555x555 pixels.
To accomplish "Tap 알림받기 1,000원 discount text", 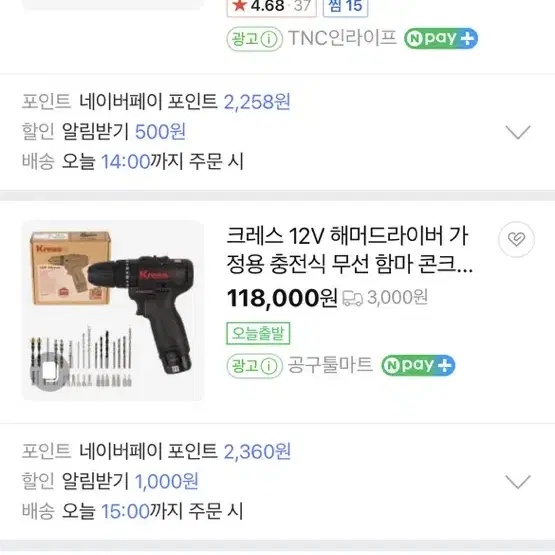I will (x=130, y=481).
